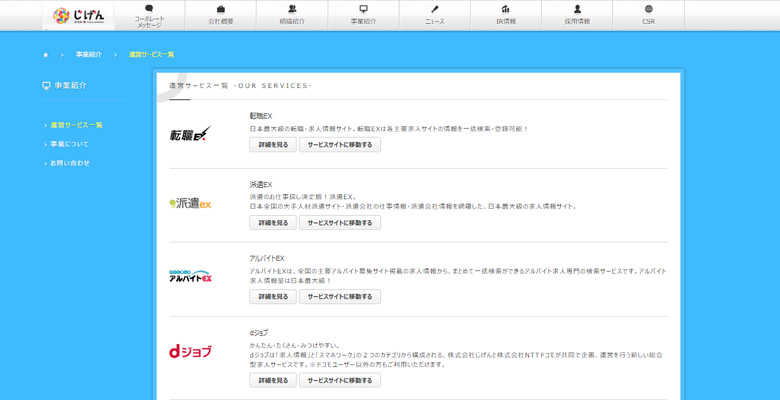
Task: Click the dジョブ service title text
Action: [x=259, y=333]
